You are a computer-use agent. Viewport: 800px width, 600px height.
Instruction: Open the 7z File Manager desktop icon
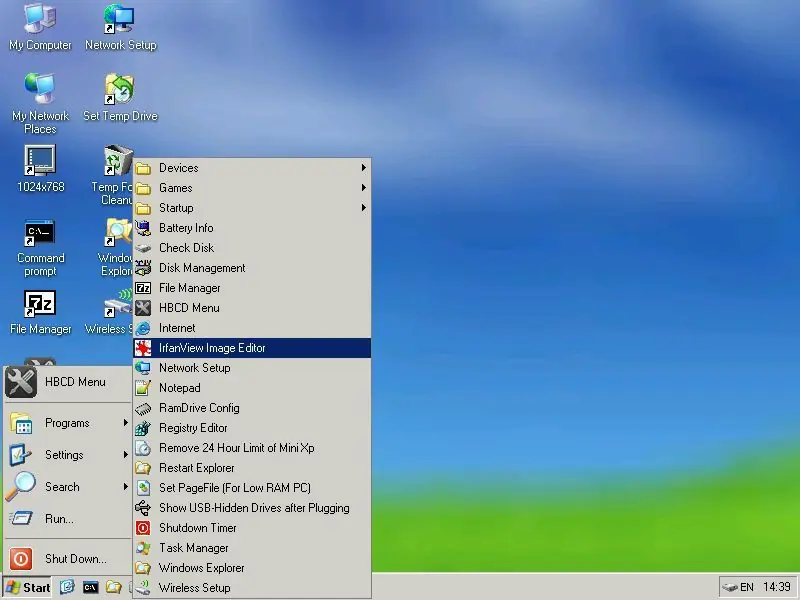[40, 312]
